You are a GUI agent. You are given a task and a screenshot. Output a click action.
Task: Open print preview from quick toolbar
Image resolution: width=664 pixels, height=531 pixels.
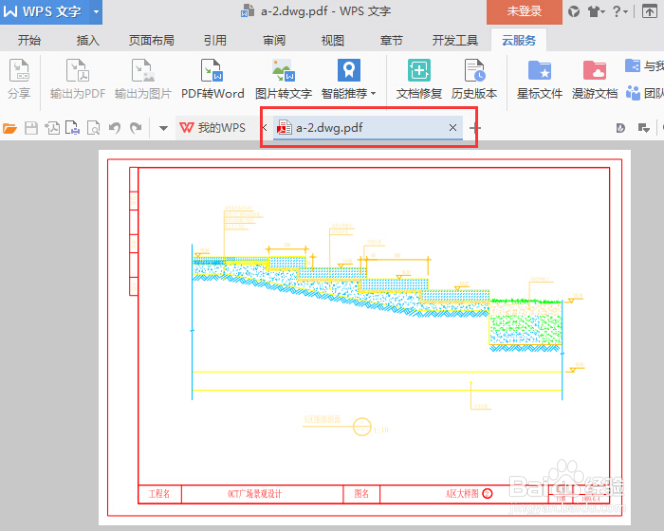pos(93,128)
